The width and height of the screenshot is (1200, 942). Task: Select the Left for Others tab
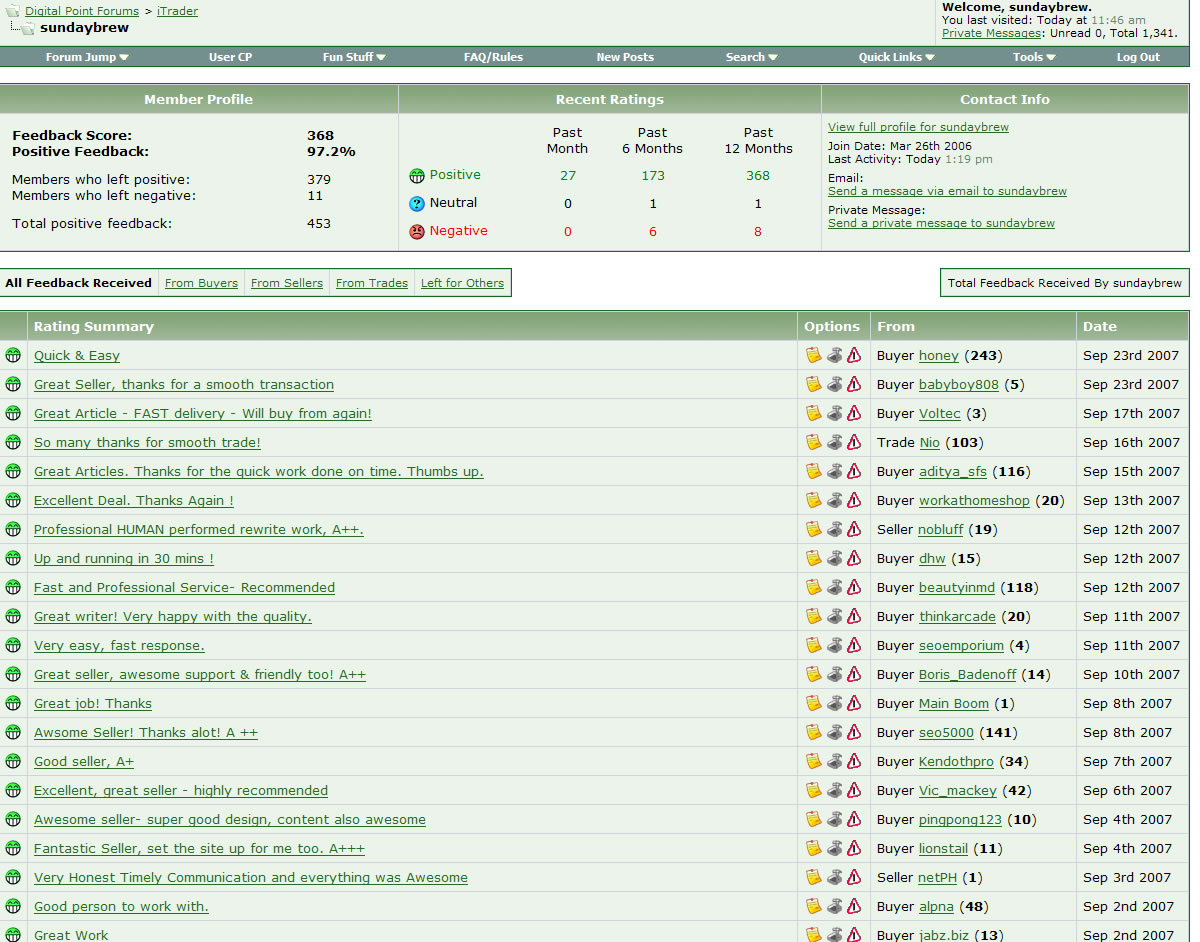(x=462, y=283)
